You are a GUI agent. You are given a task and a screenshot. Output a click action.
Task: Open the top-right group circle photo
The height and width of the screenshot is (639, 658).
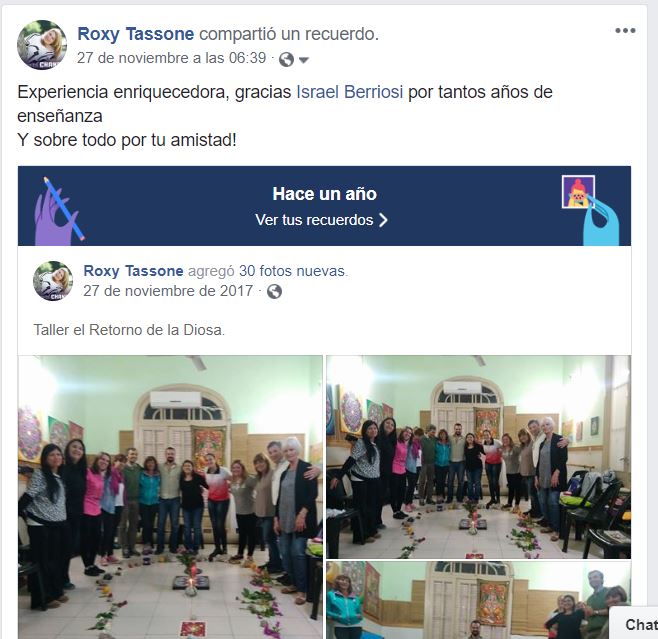pos(479,457)
